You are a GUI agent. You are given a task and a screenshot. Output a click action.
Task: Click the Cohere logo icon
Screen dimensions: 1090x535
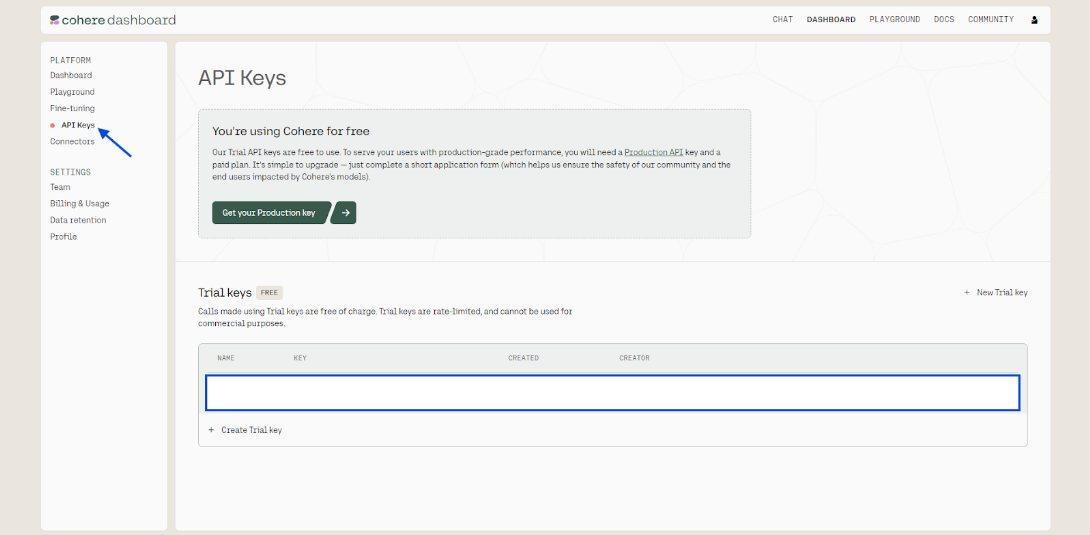coord(55,20)
